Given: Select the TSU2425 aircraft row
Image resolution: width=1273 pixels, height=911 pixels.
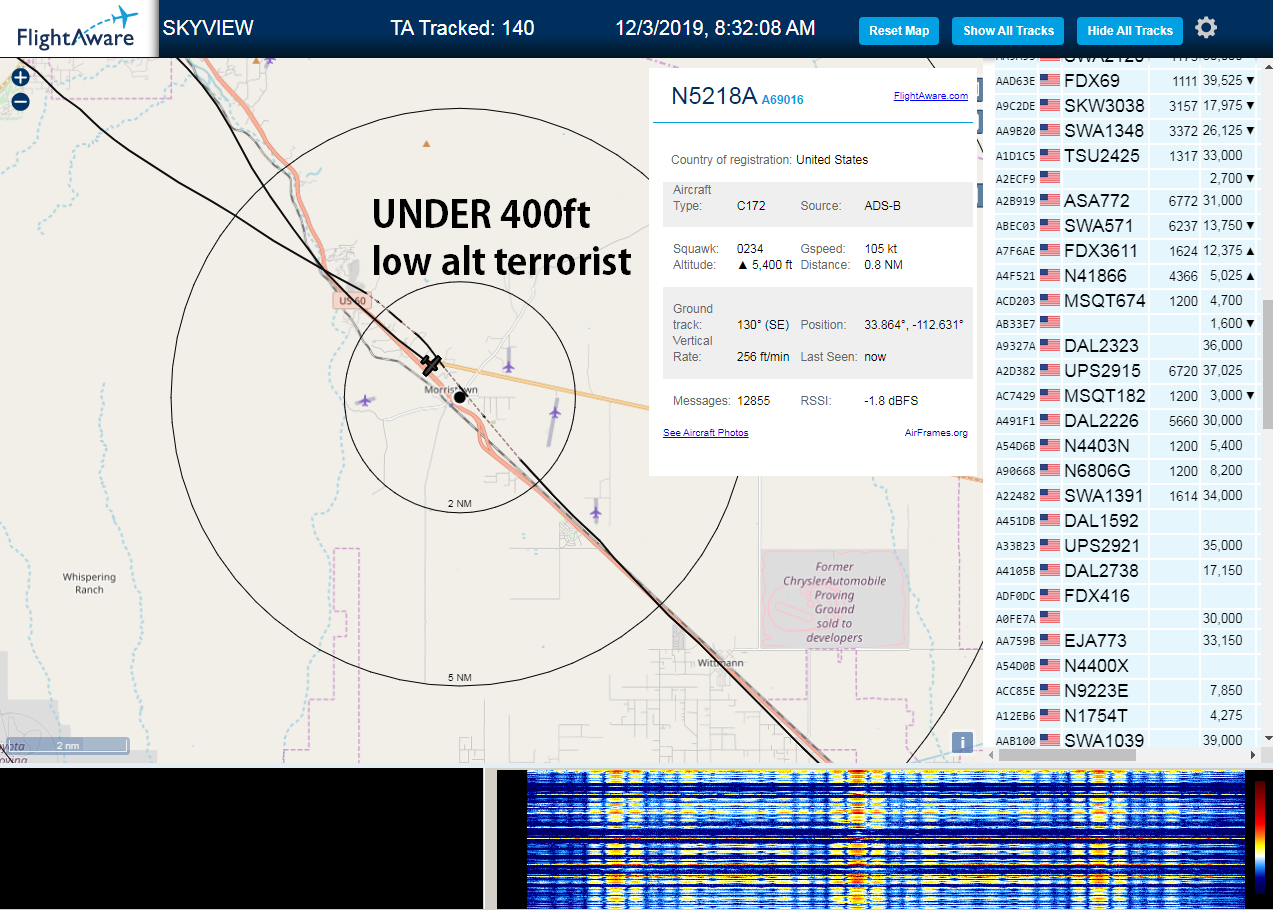Looking at the screenshot, I should (x=1126, y=156).
